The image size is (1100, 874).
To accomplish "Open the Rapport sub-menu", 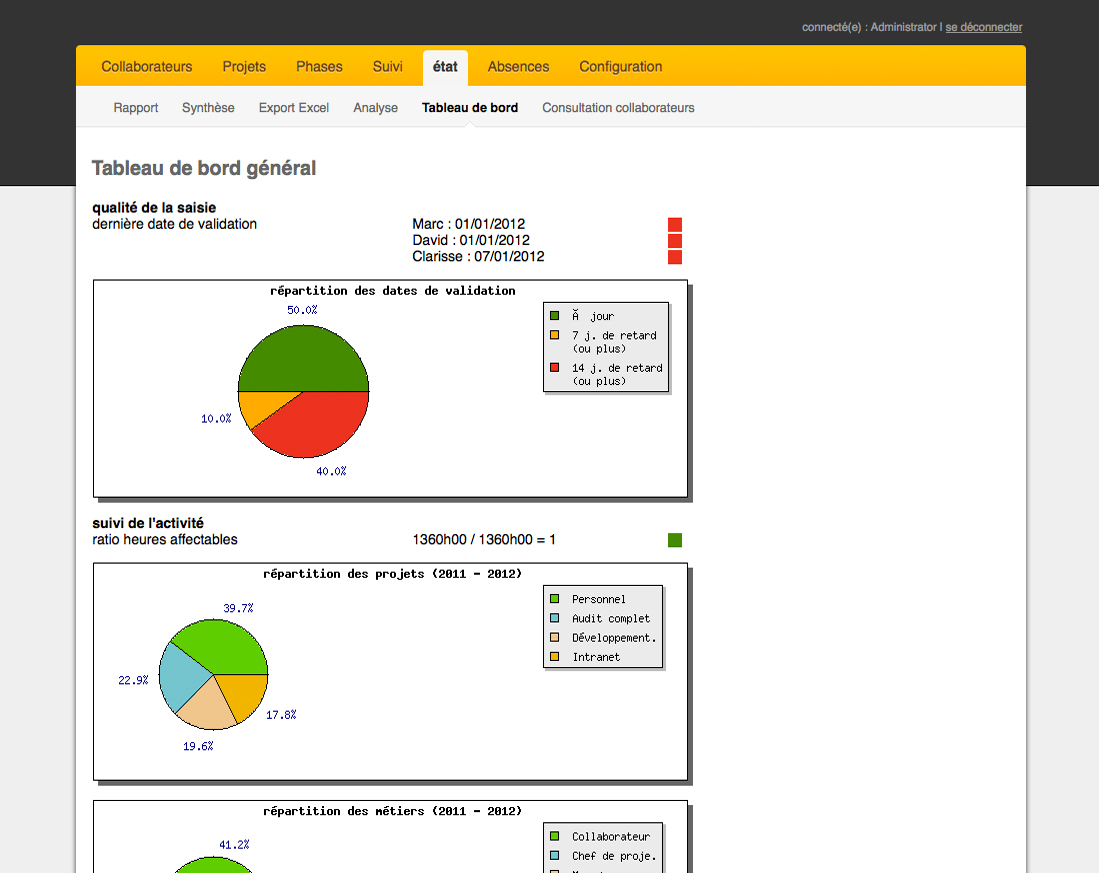I will coord(135,107).
